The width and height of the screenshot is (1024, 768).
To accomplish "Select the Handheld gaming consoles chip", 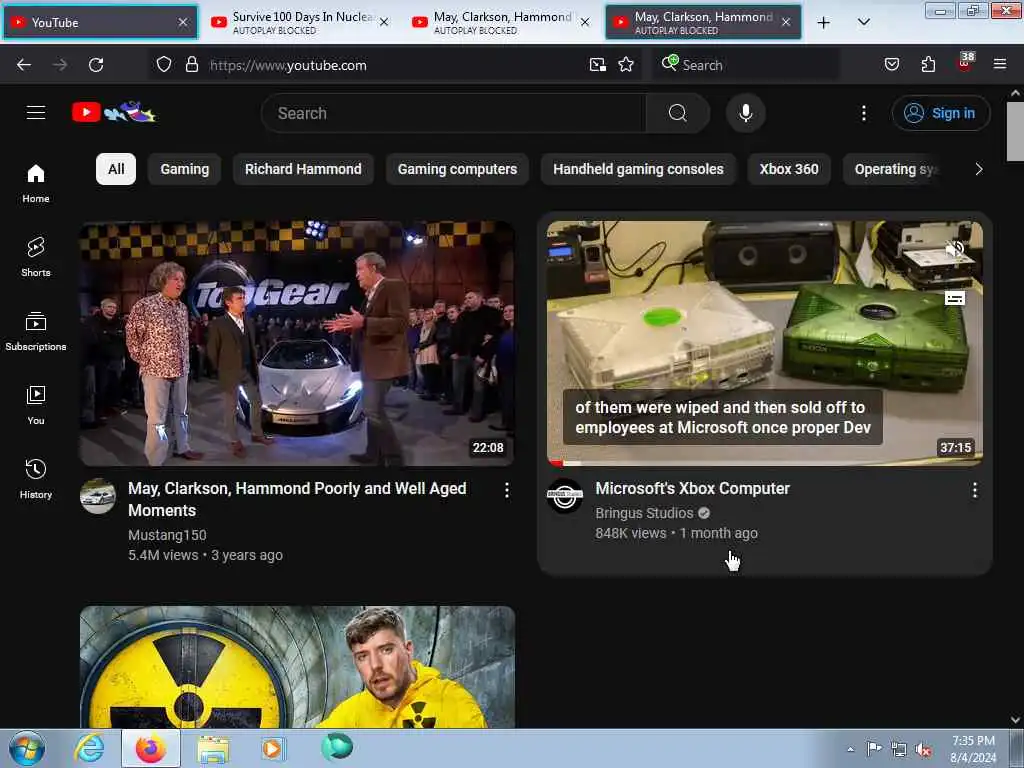I will click(638, 169).
